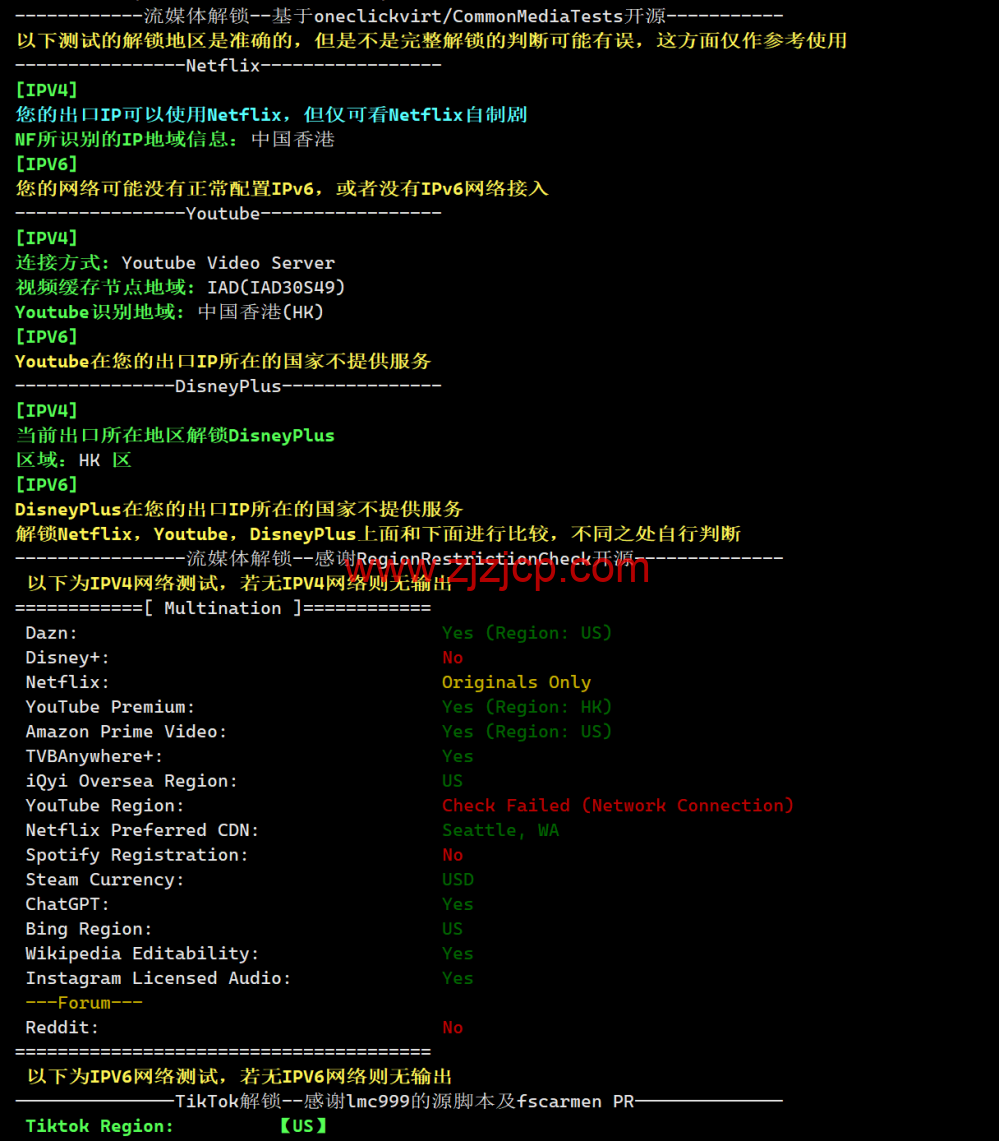The width and height of the screenshot is (999, 1141).
Task: Click the Reddit label in Forum section
Action: point(62,1028)
